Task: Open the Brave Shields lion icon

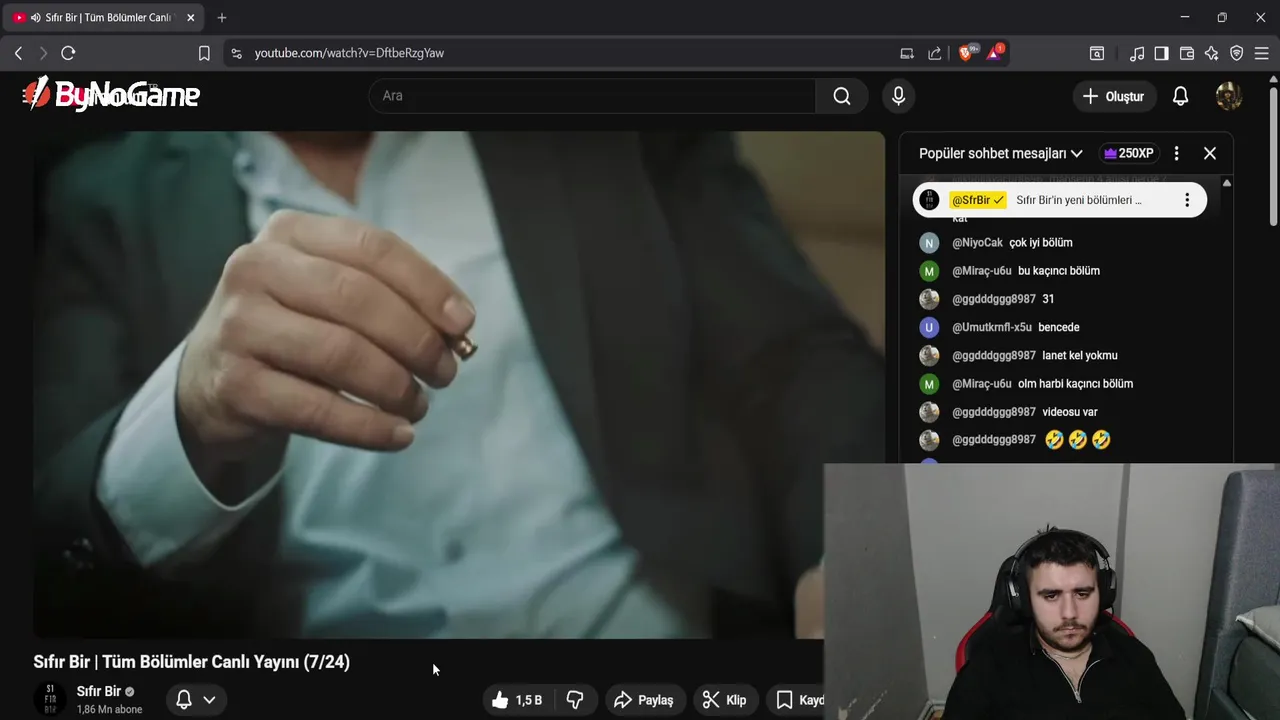Action: point(966,53)
